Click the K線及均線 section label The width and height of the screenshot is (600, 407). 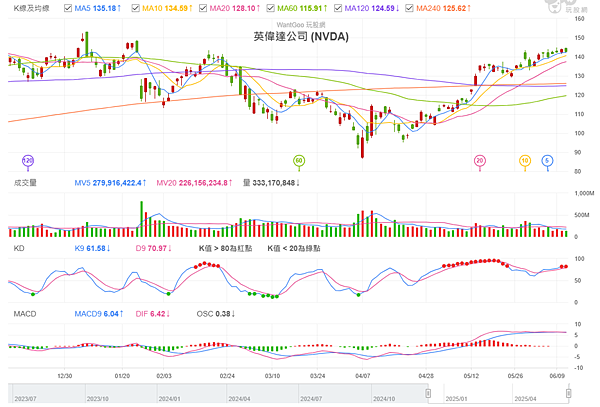pos(31,8)
